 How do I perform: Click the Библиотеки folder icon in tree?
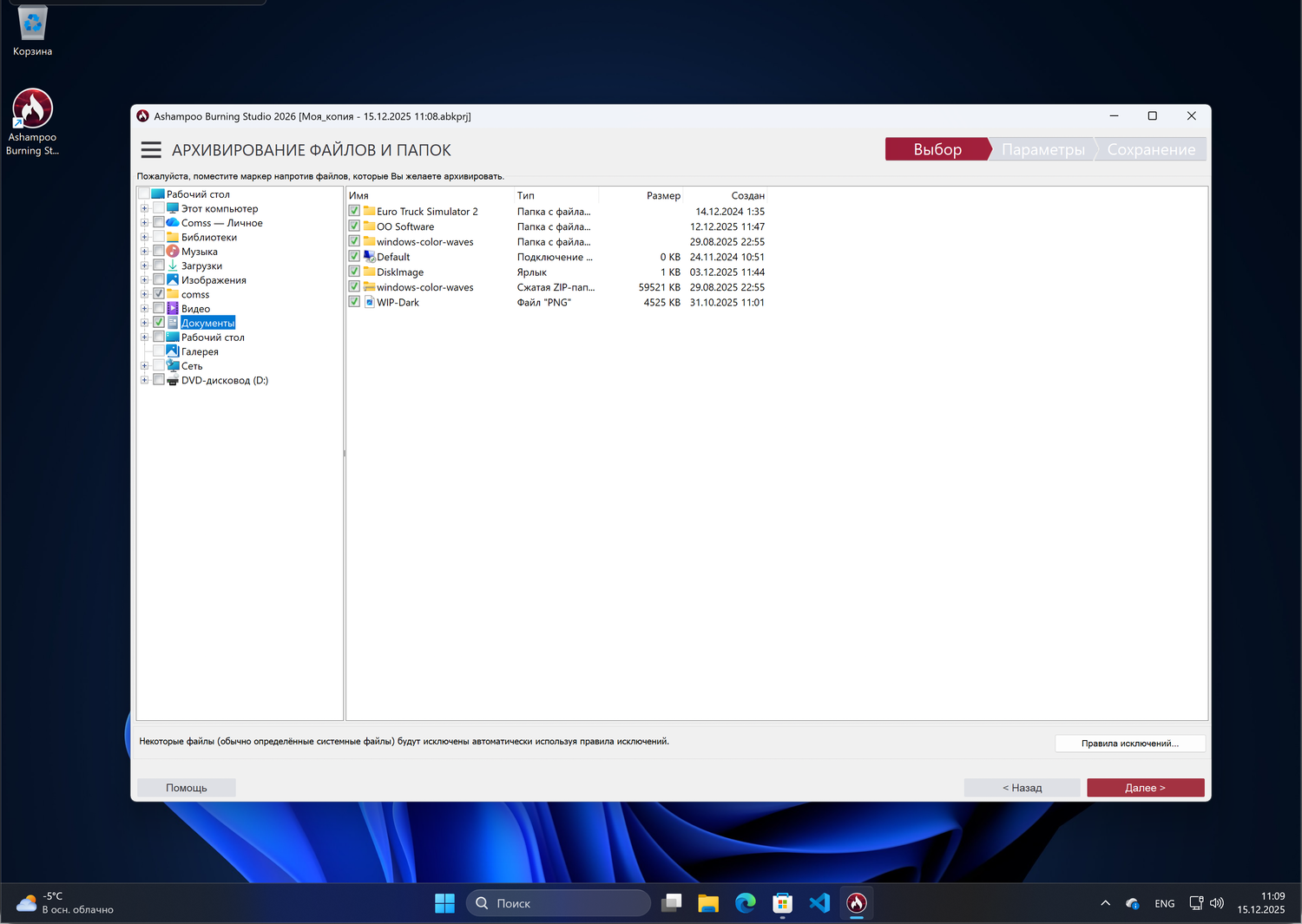173,237
